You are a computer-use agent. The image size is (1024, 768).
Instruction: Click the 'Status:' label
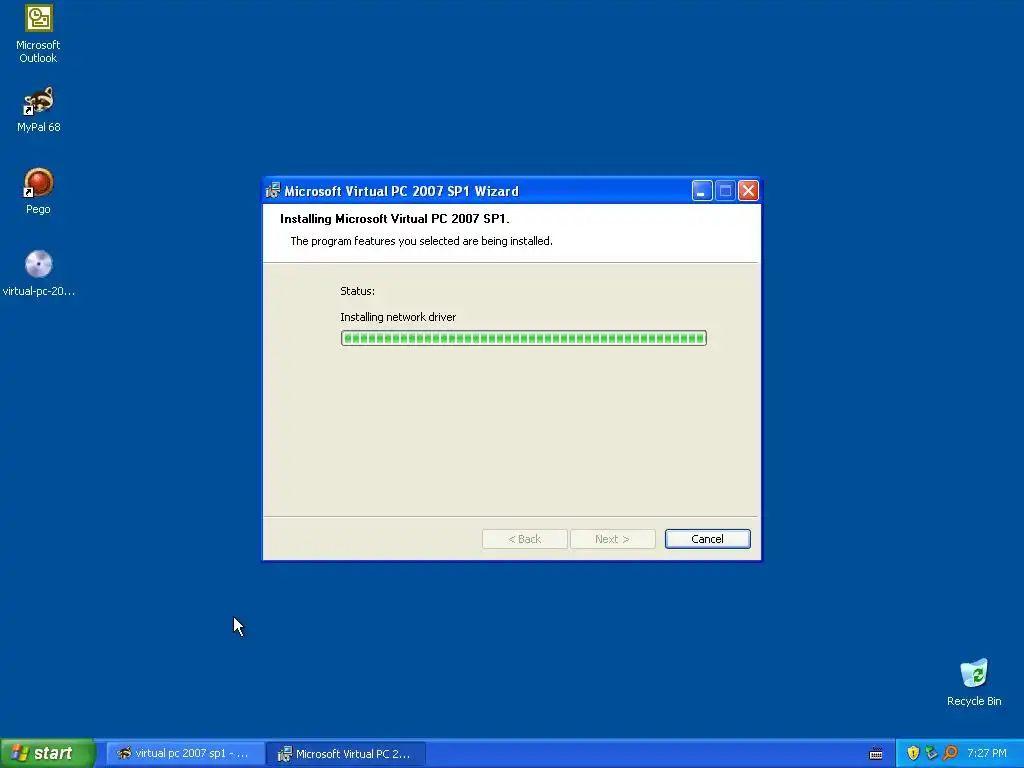pos(357,291)
